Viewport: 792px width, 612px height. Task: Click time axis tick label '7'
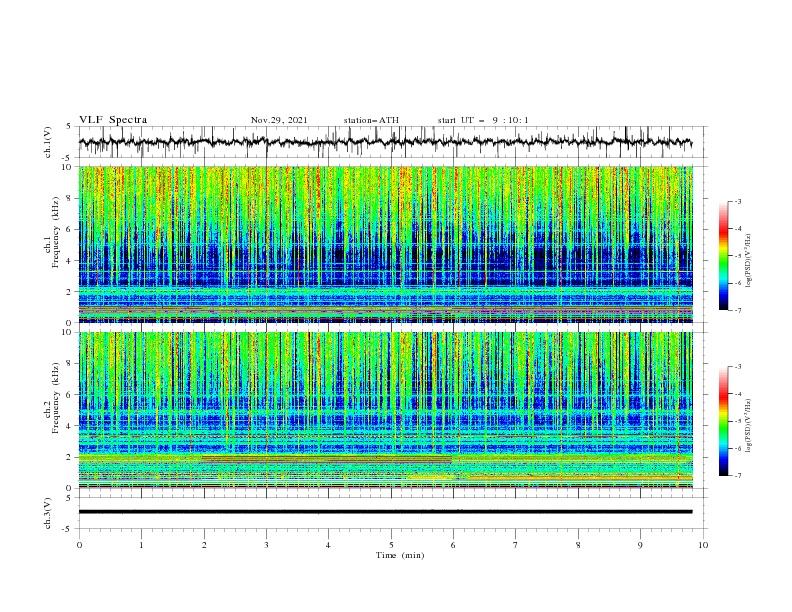[516, 545]
